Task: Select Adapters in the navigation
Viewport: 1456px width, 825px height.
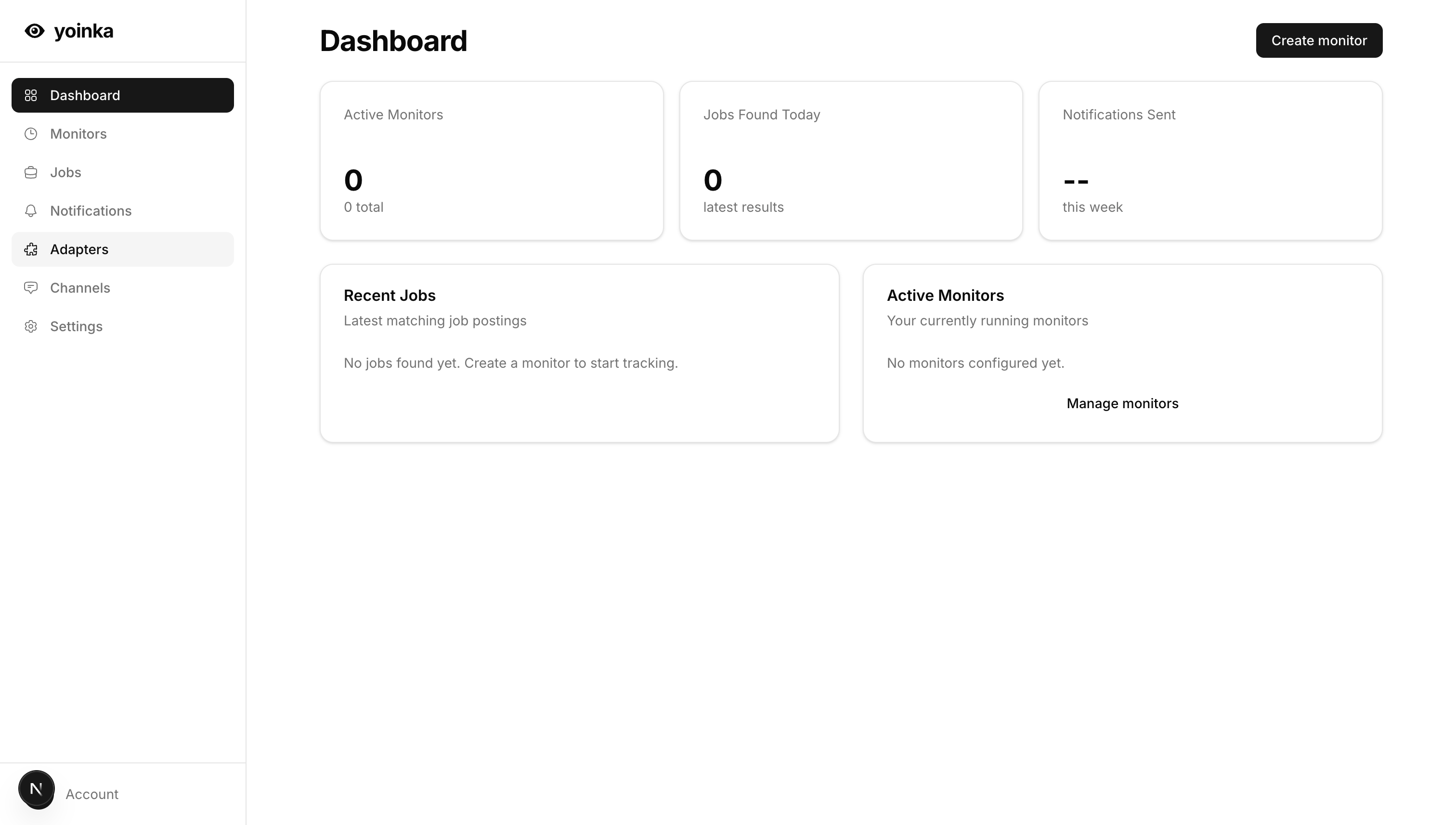Action: pos(79,249)
